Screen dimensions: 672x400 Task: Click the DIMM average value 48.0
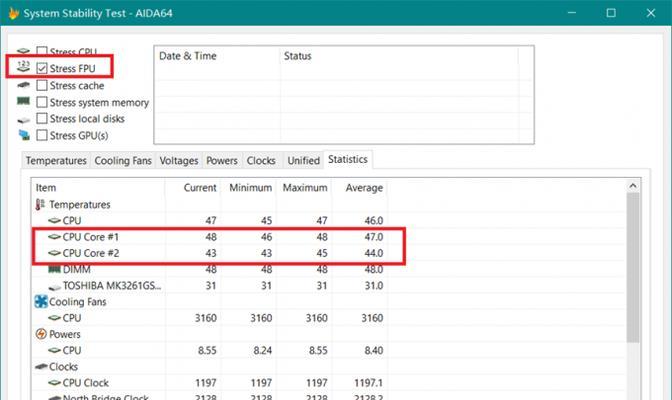373,269
